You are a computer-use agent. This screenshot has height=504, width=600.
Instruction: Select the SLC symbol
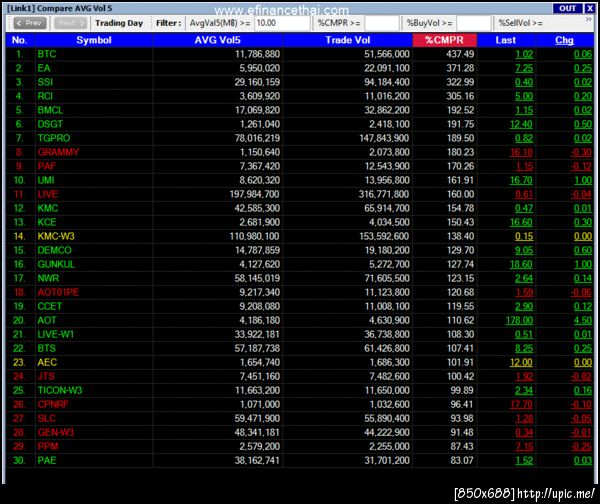point(46,418)
